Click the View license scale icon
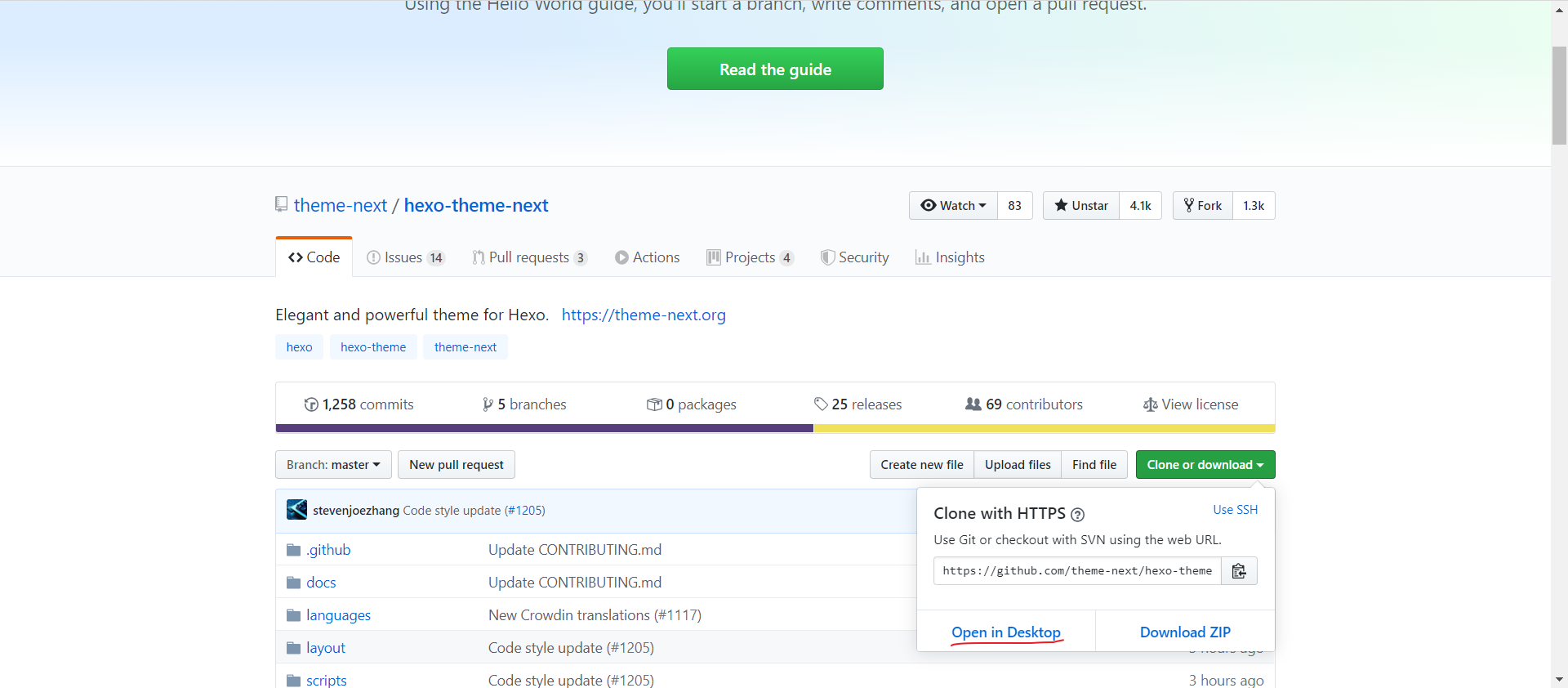 (1150, 404)
